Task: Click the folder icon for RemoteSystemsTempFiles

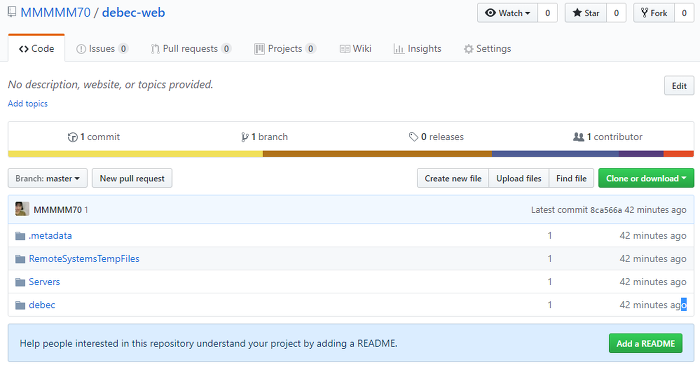Action: point(20,259)
